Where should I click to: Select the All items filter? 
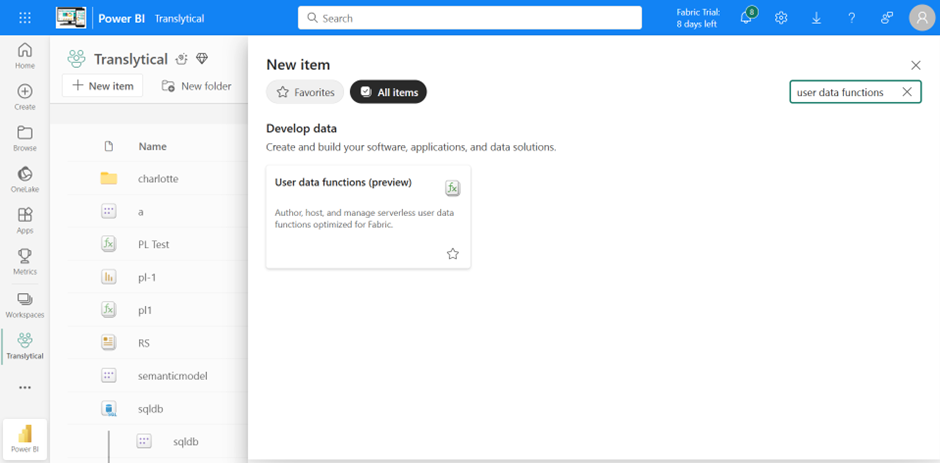[388, 92]
